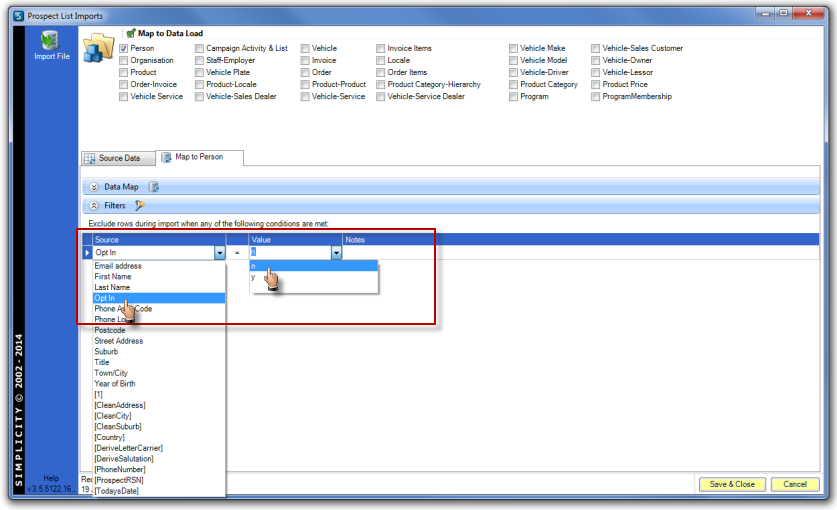Enable the Product Category-Hierarchy checkbox
The width and height of the screenshot is (837, 510).
pyautogui.click(x=381, y=84)
